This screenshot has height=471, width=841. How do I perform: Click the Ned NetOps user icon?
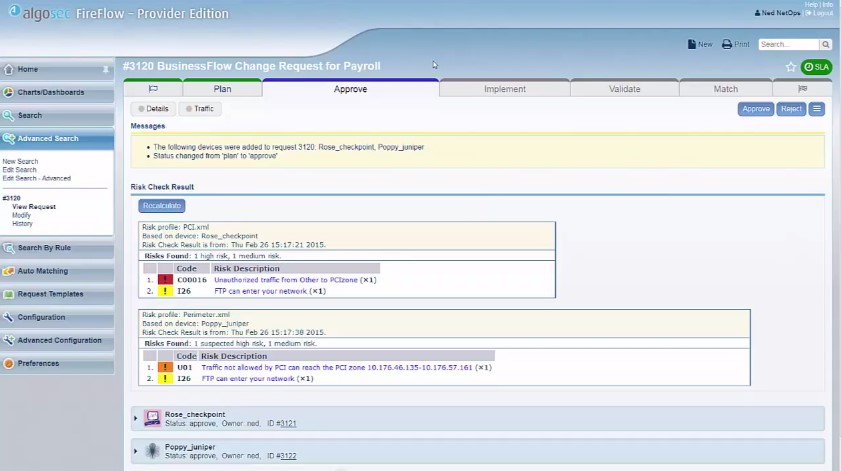[x=757, y=13]
